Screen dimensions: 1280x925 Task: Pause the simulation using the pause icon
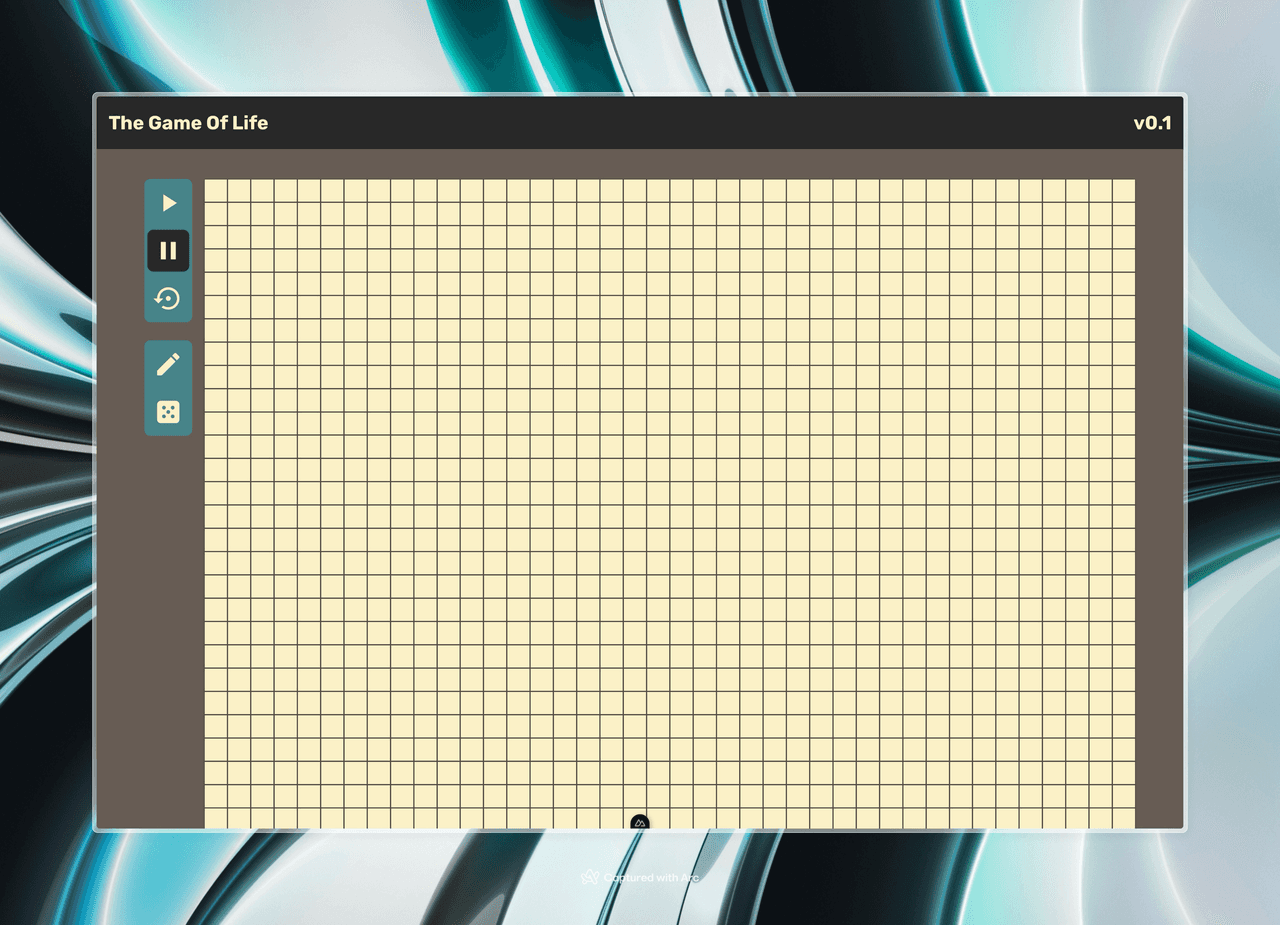point(168,251)
